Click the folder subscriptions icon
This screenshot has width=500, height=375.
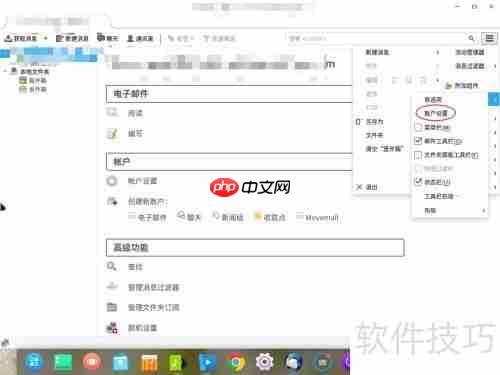point(112,307)
